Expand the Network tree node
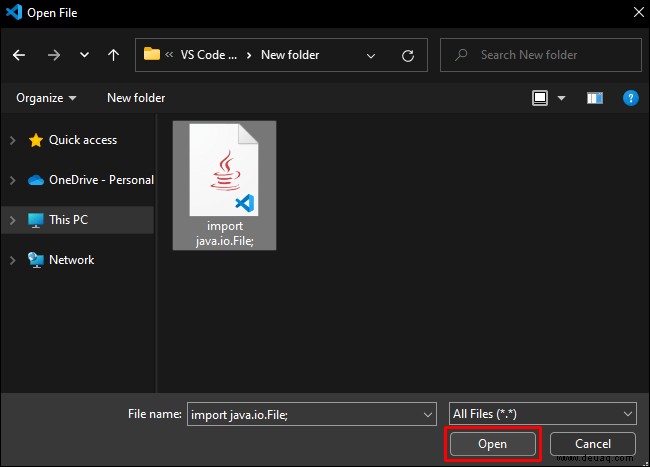The height and width of the screenshot is (467, 650). 12,260
